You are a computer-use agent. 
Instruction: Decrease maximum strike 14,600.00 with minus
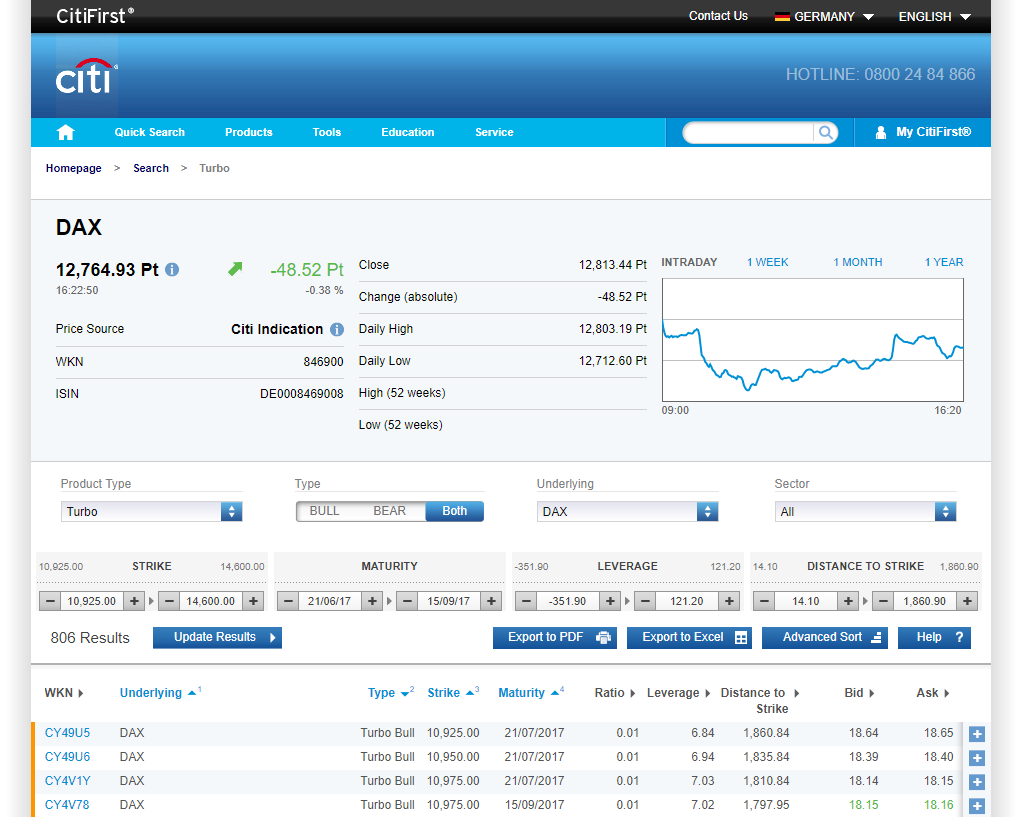(169, 601)
